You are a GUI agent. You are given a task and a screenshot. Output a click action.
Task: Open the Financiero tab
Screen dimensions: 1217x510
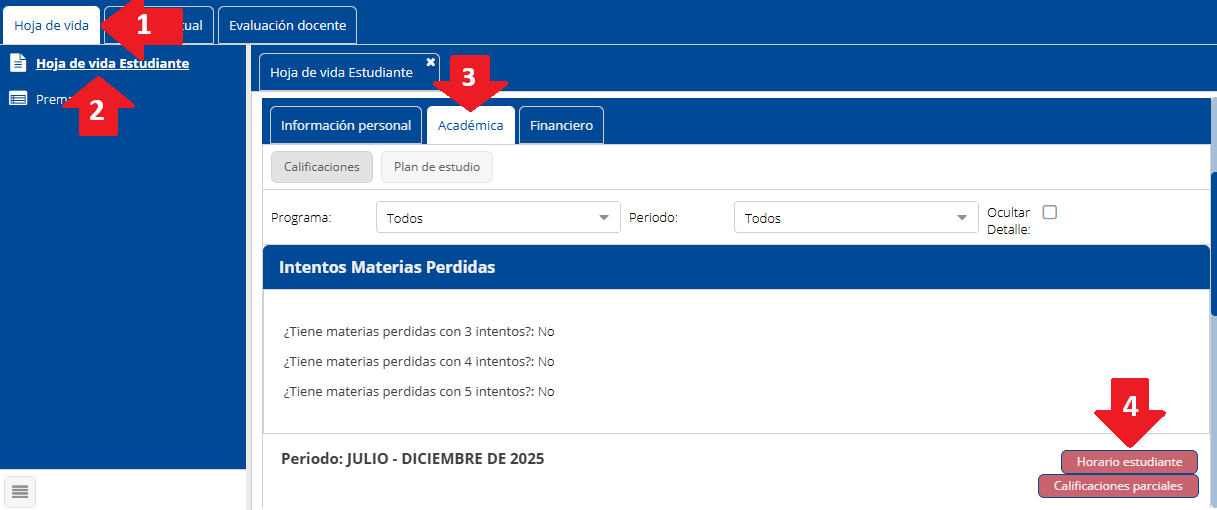[561, 125]
